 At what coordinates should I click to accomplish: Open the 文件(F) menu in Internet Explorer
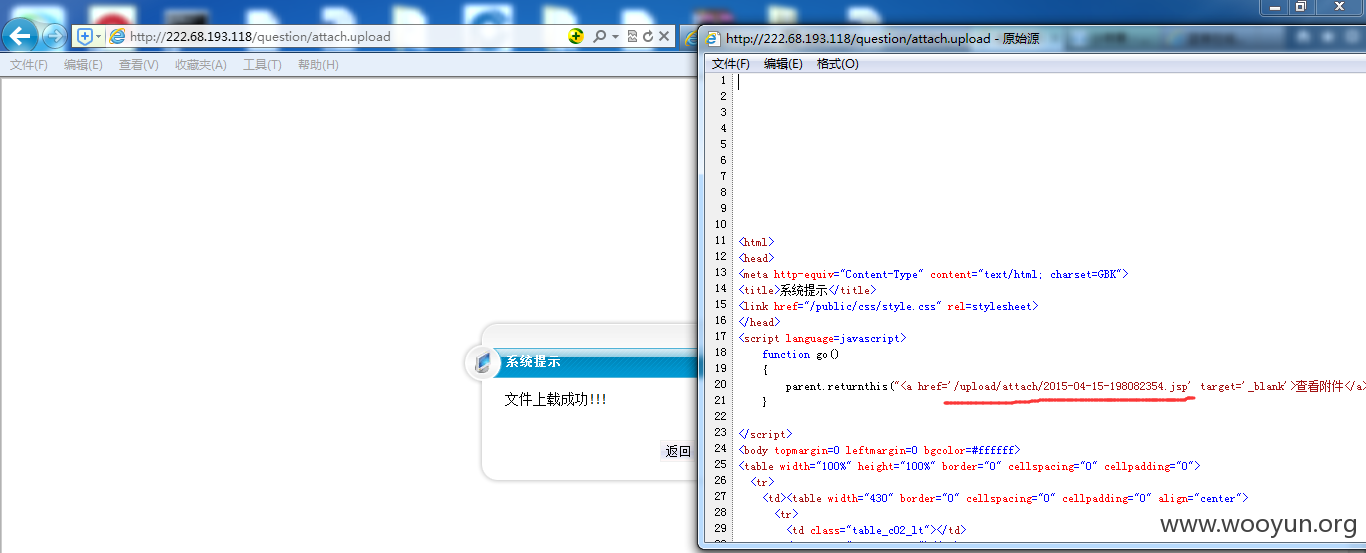(x=29, y=64)
